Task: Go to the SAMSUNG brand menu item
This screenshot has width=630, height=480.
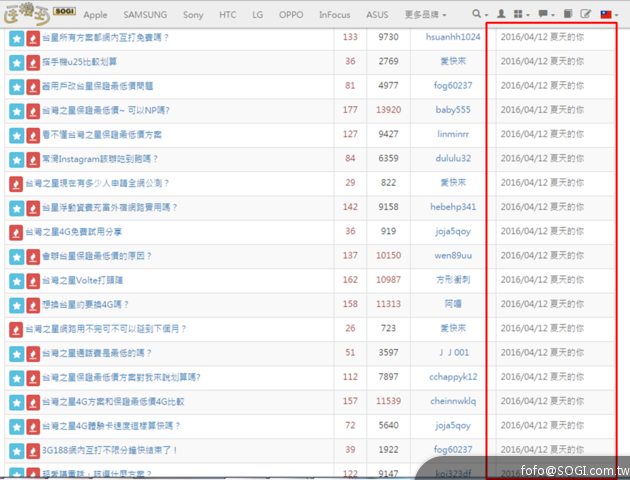Action: coord(145,15)
